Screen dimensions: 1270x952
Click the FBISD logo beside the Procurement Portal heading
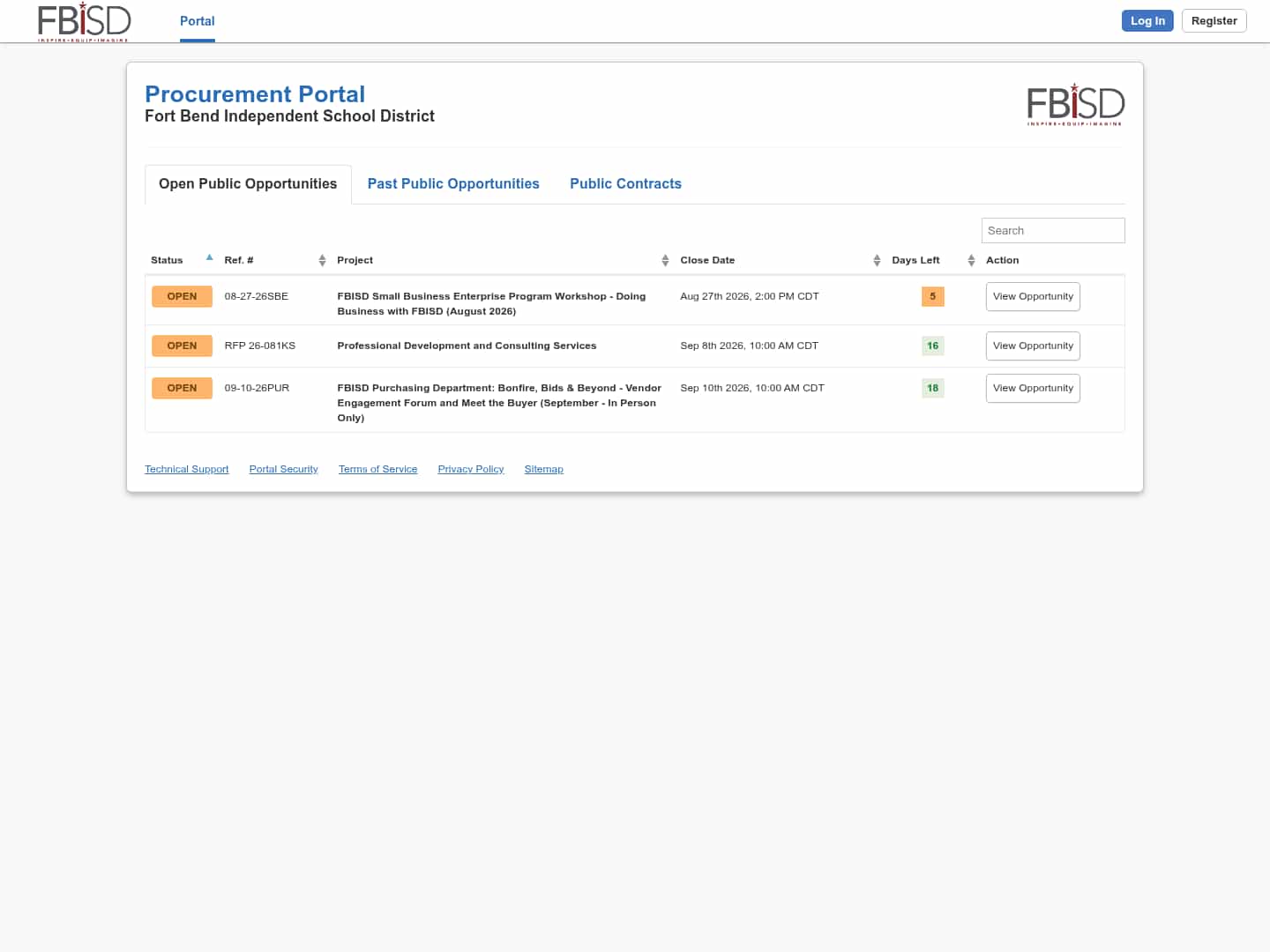point(1076,104)
